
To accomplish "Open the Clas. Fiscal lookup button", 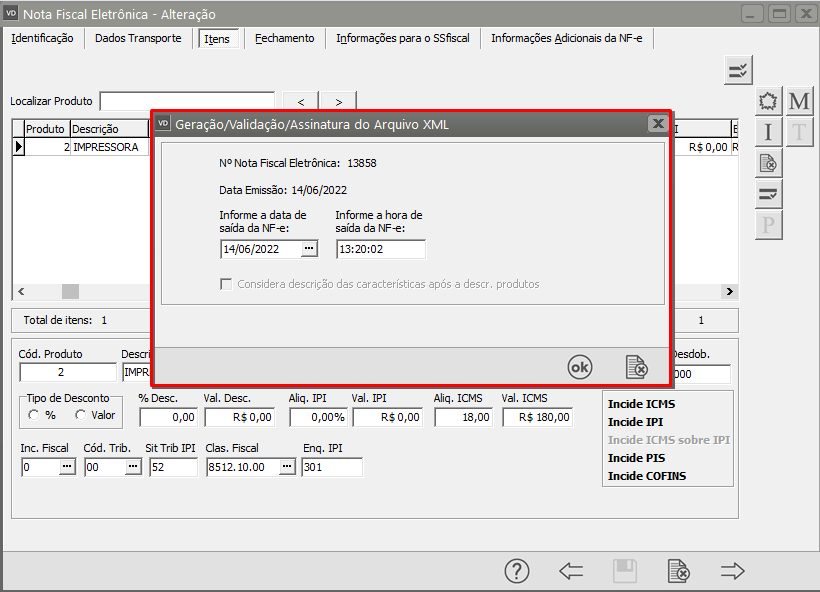I will click(x=287, y=467).
